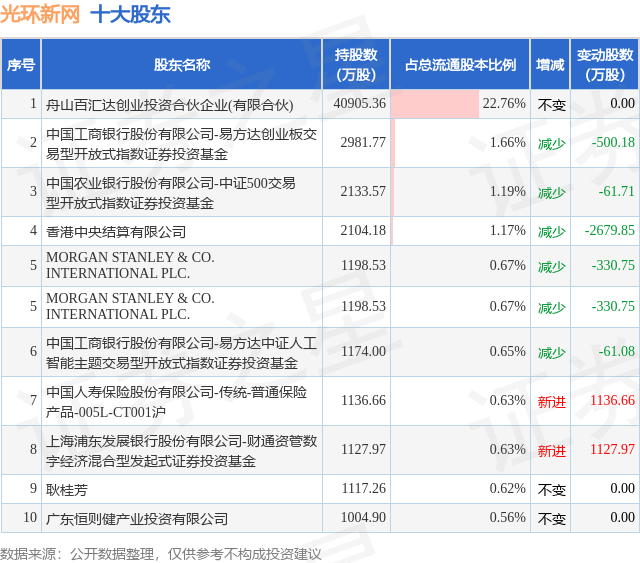Image resolution: width=640 pixels, height=563 pixels.
Task: Click the 变动股数(万股) column header
Action: coord(604,65)
